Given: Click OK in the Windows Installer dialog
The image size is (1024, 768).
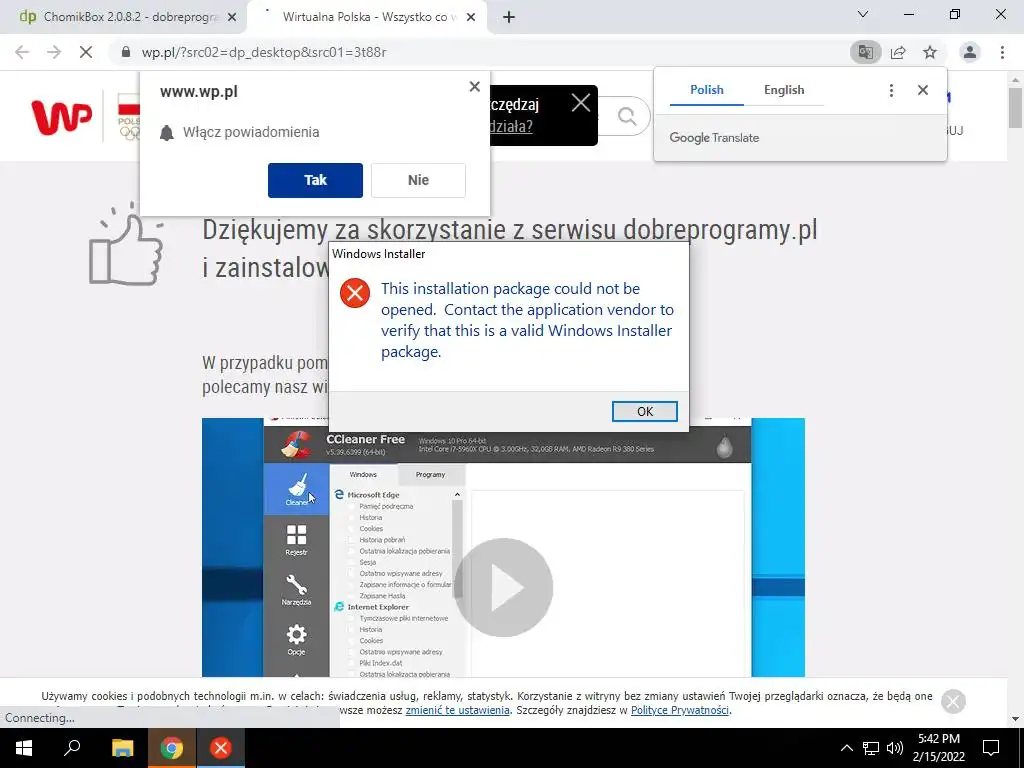Looking at the screenshot, I should (x=645, y=411).
